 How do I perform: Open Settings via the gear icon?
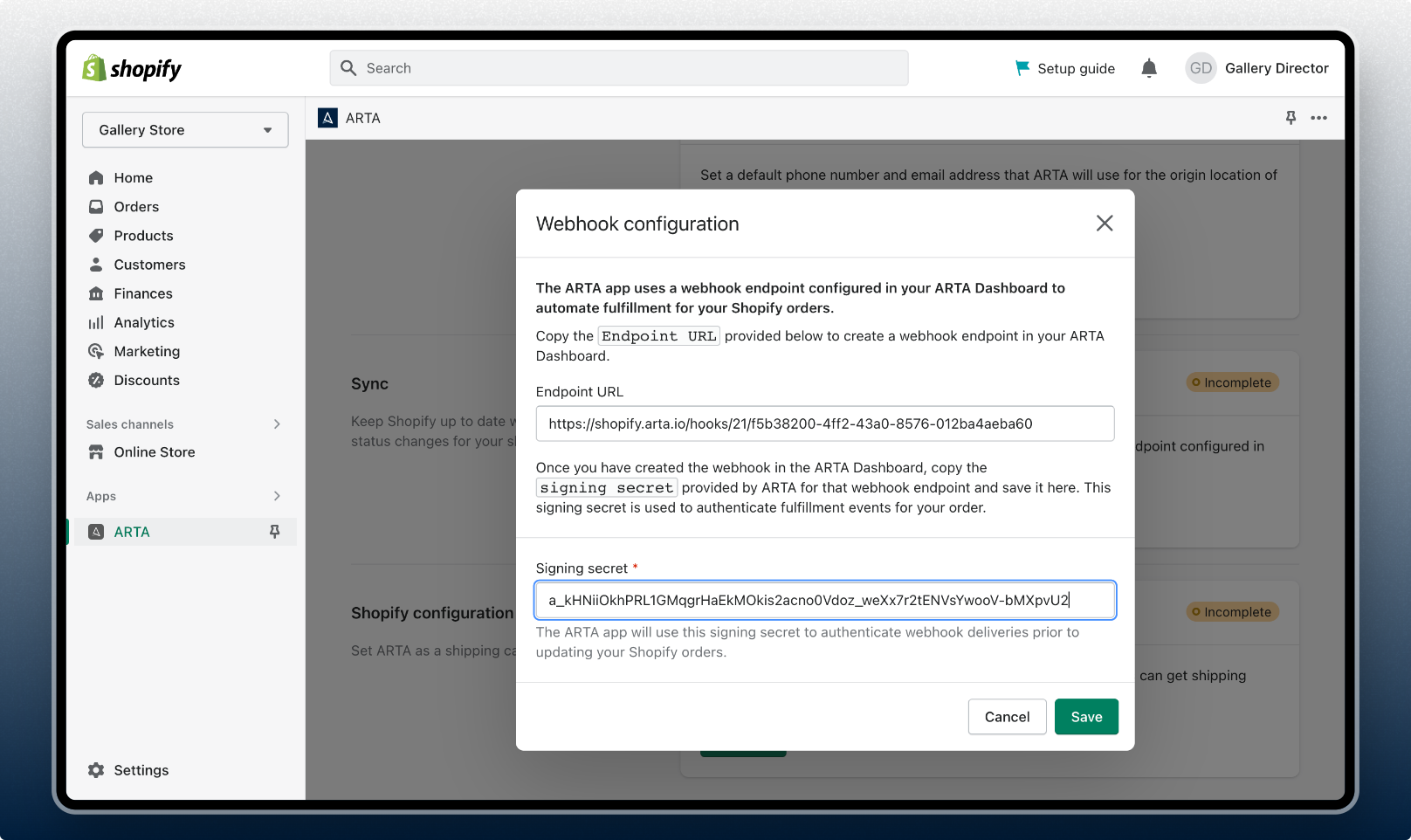[95, 769]
